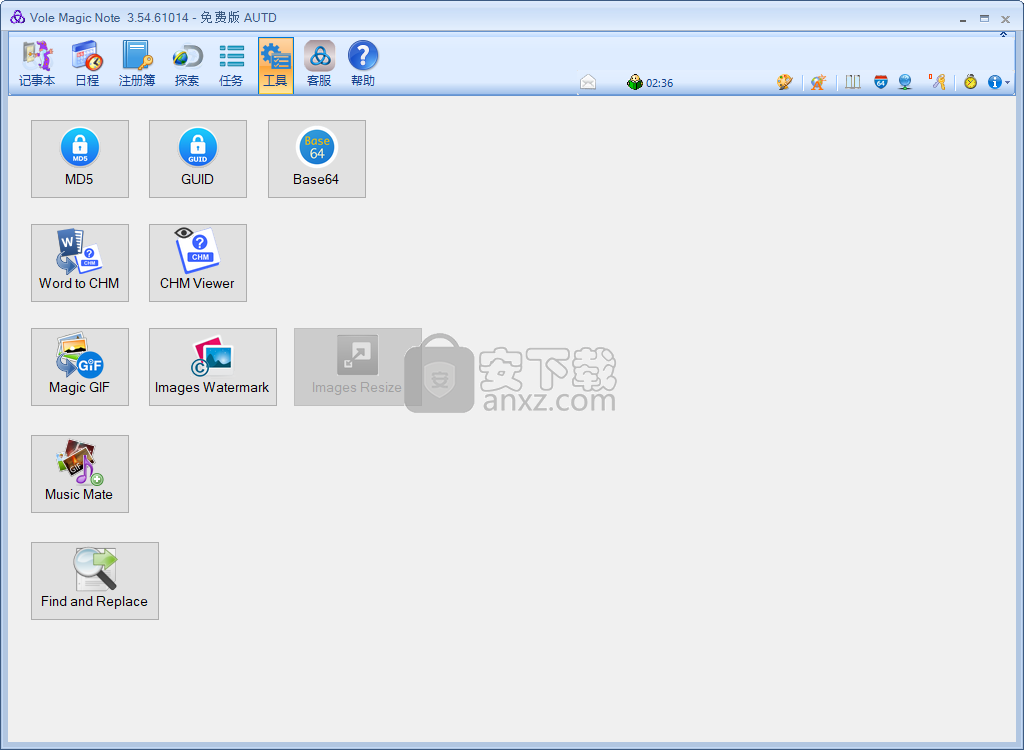Launch the Base64 tool
Screen dimensions: 1024x750
[x=317, y=159]
